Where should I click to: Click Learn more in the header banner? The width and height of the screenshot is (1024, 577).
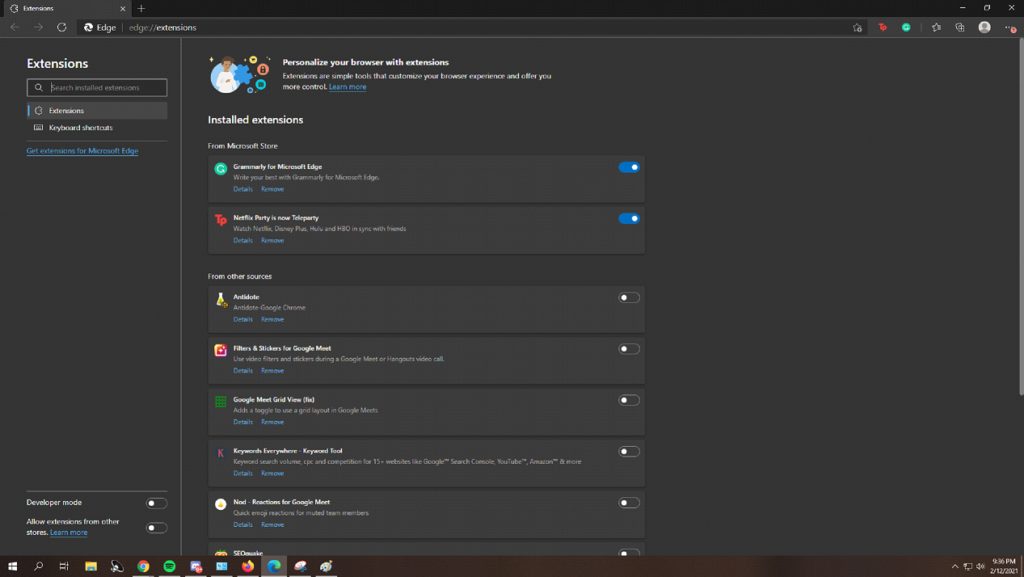[x=347, y=87]
